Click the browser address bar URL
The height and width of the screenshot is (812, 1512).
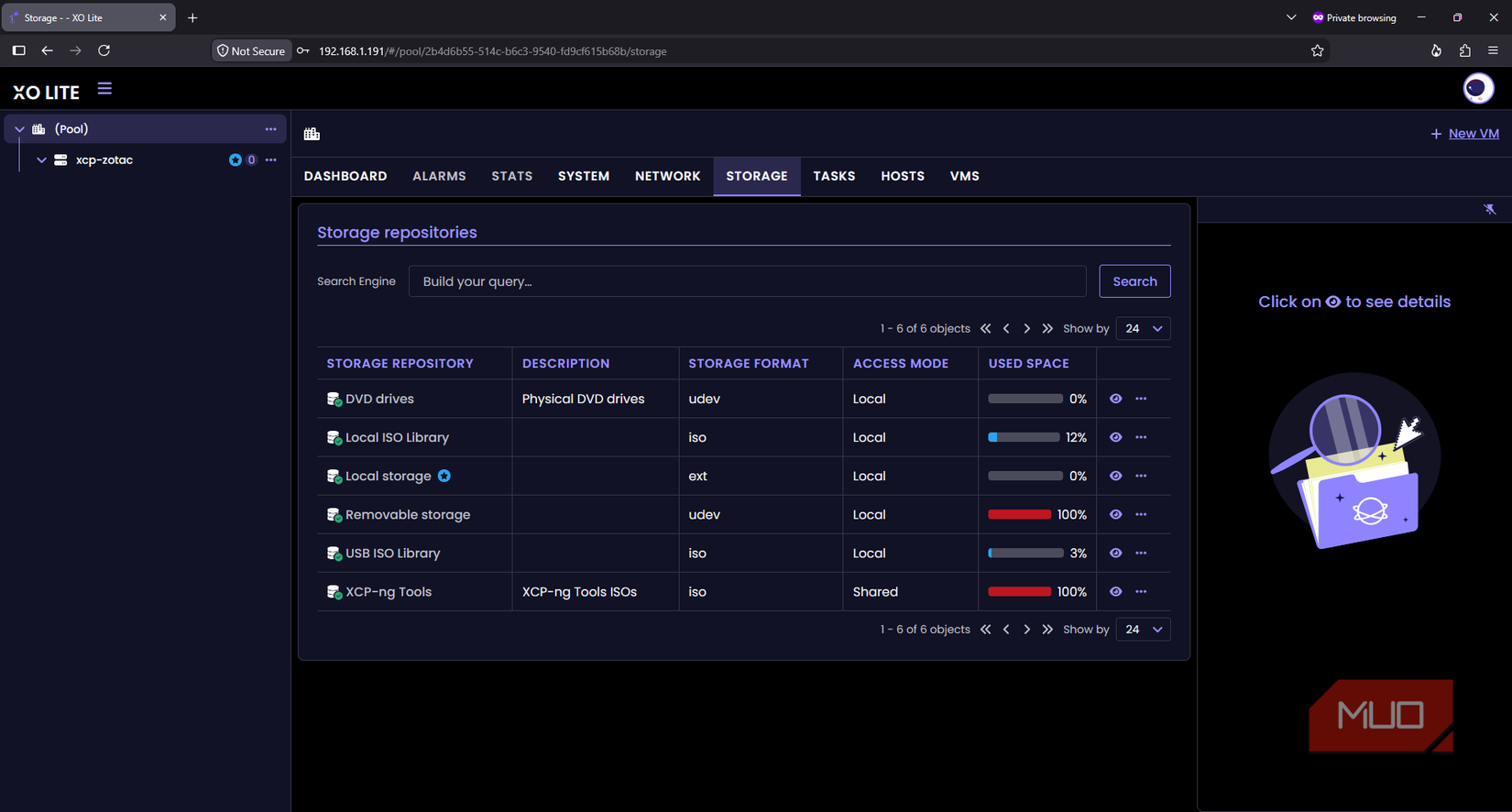pos(493,51)
